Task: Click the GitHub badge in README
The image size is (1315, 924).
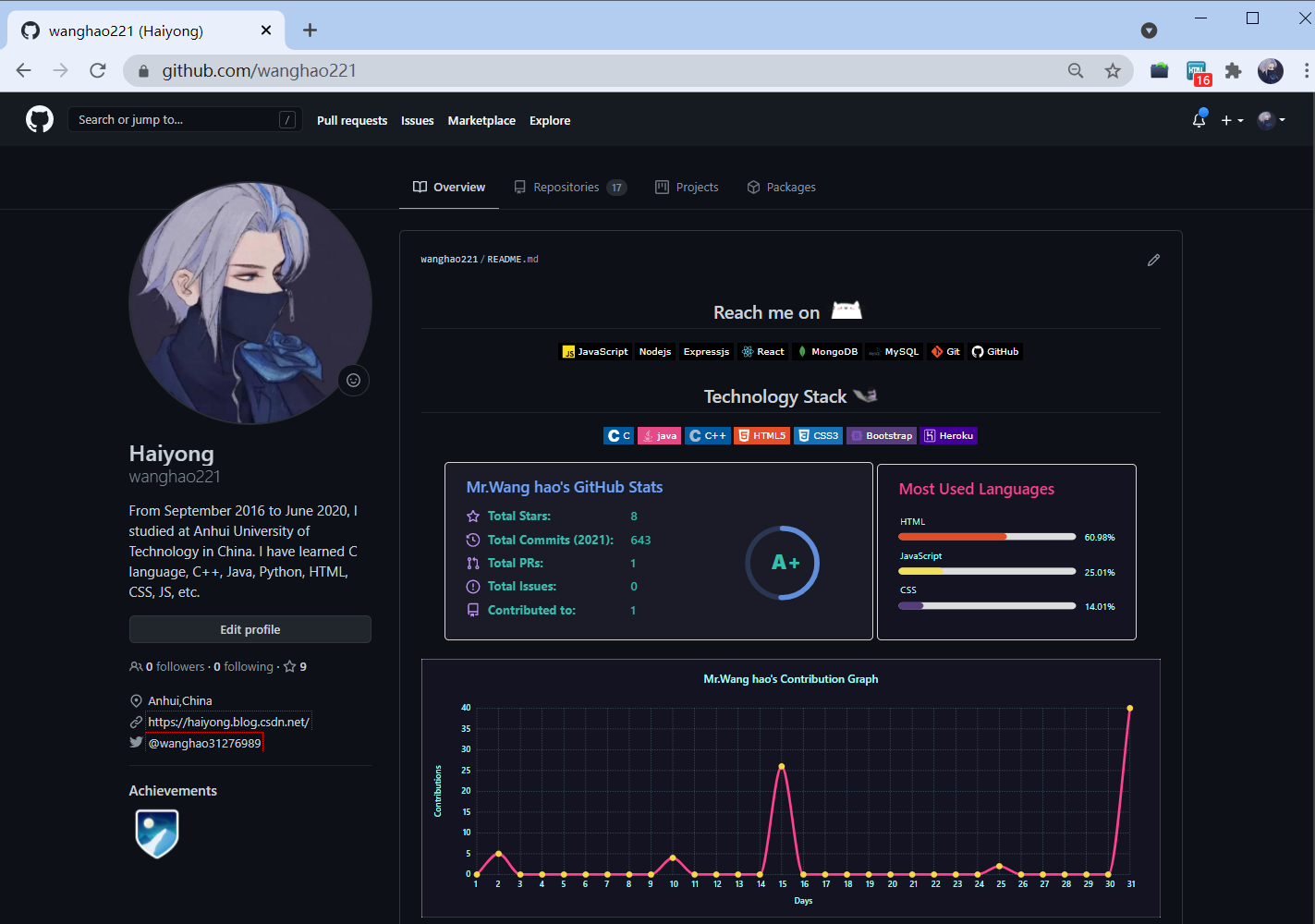Action: point(995,351)
